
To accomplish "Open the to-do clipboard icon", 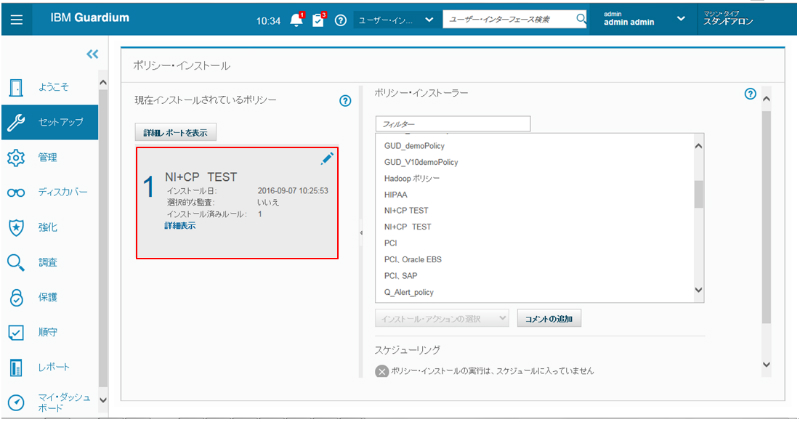I will 318,19.
